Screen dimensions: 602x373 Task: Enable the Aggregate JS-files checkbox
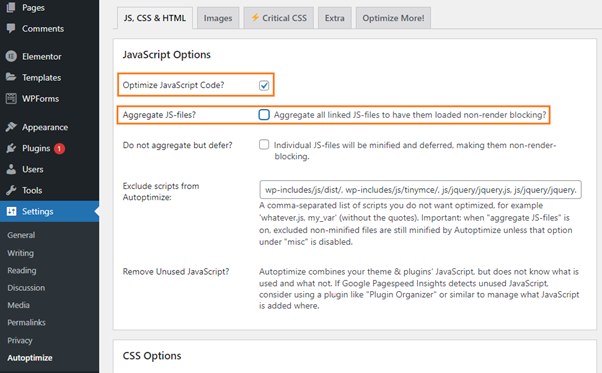[x=264, y=115]
